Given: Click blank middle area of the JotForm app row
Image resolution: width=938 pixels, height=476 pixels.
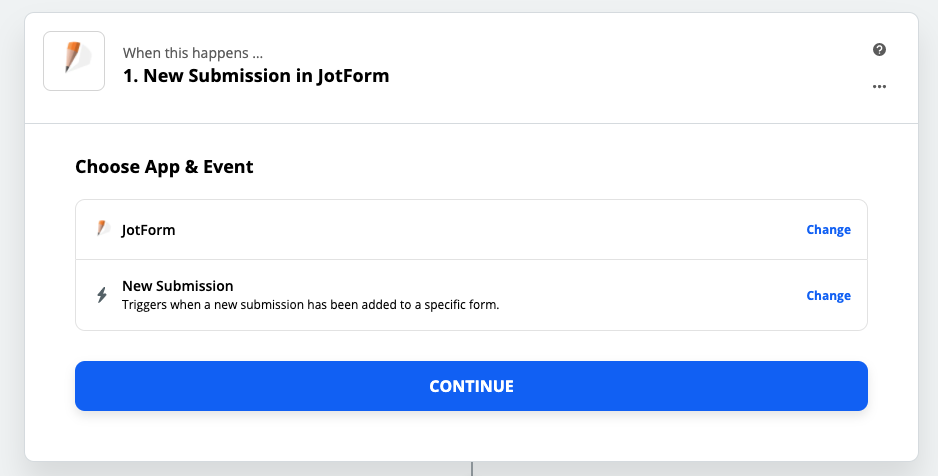Looking at the screenshot, I should 480,230.
